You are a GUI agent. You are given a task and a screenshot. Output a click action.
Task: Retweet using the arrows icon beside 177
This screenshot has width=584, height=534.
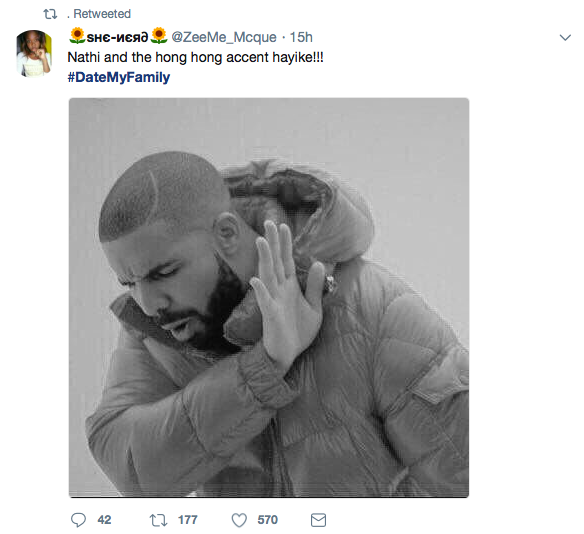(158, 520)
